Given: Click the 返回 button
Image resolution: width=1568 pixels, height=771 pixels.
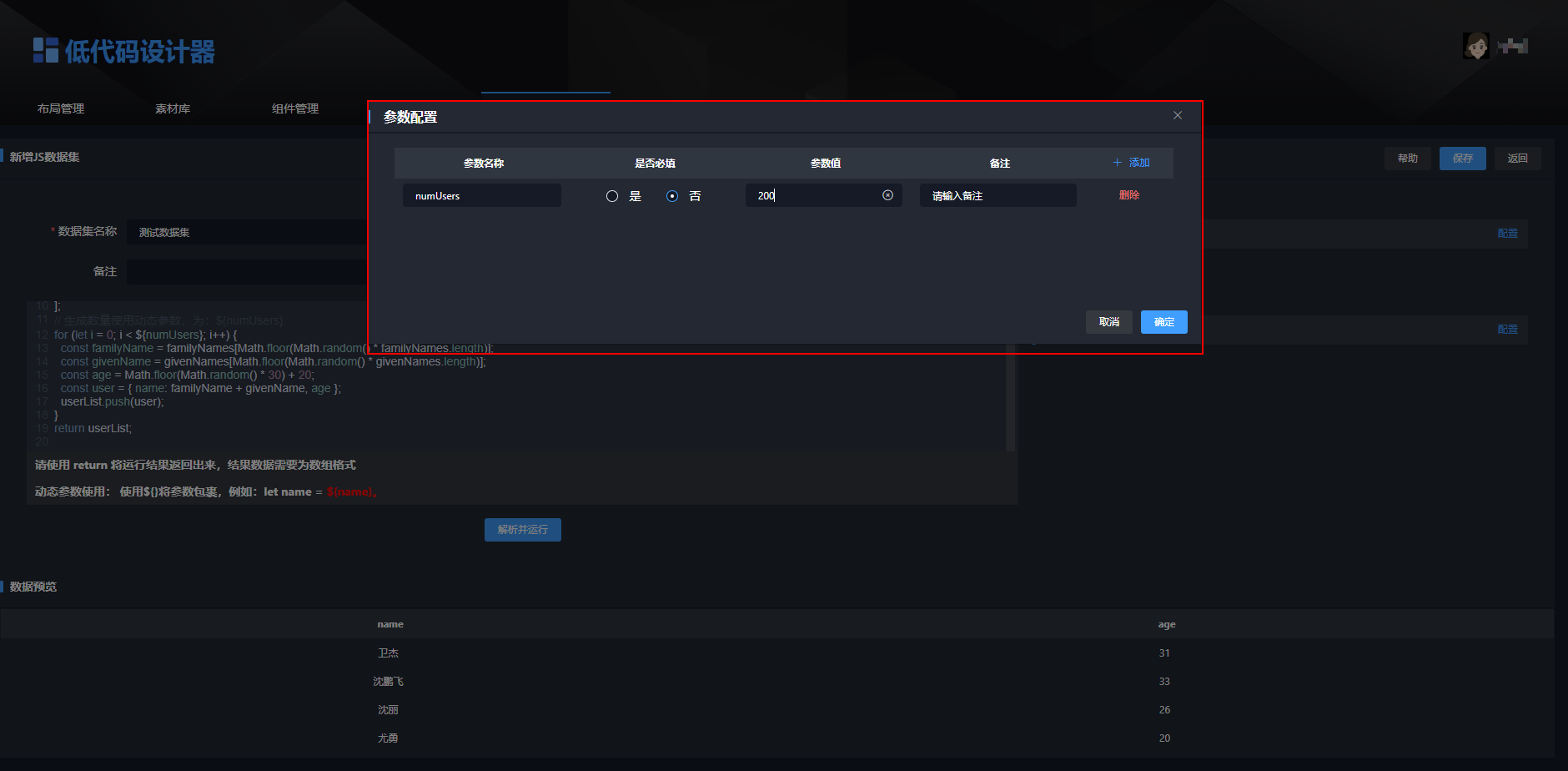Looking at the screenshot, I should coord(1518,159).
